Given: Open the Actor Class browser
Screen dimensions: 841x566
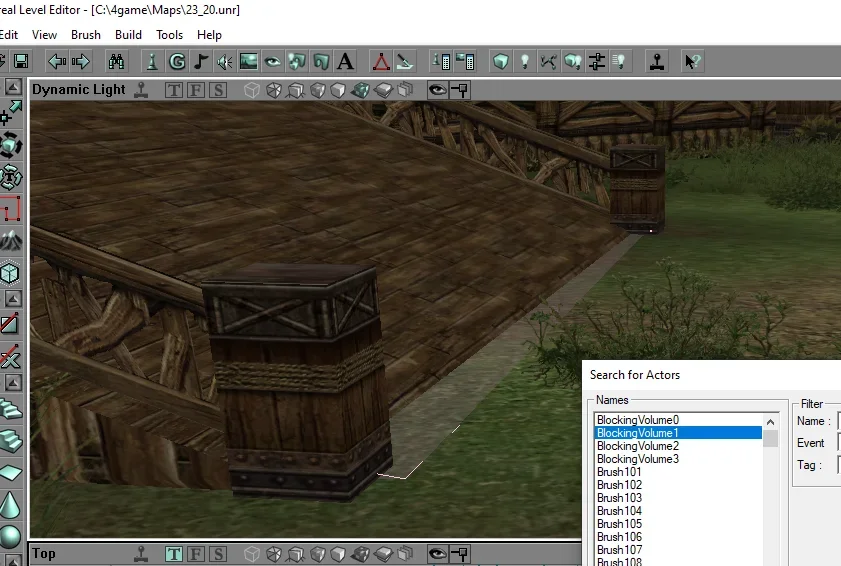Looking at the screenshot, I should click(152, 61).
